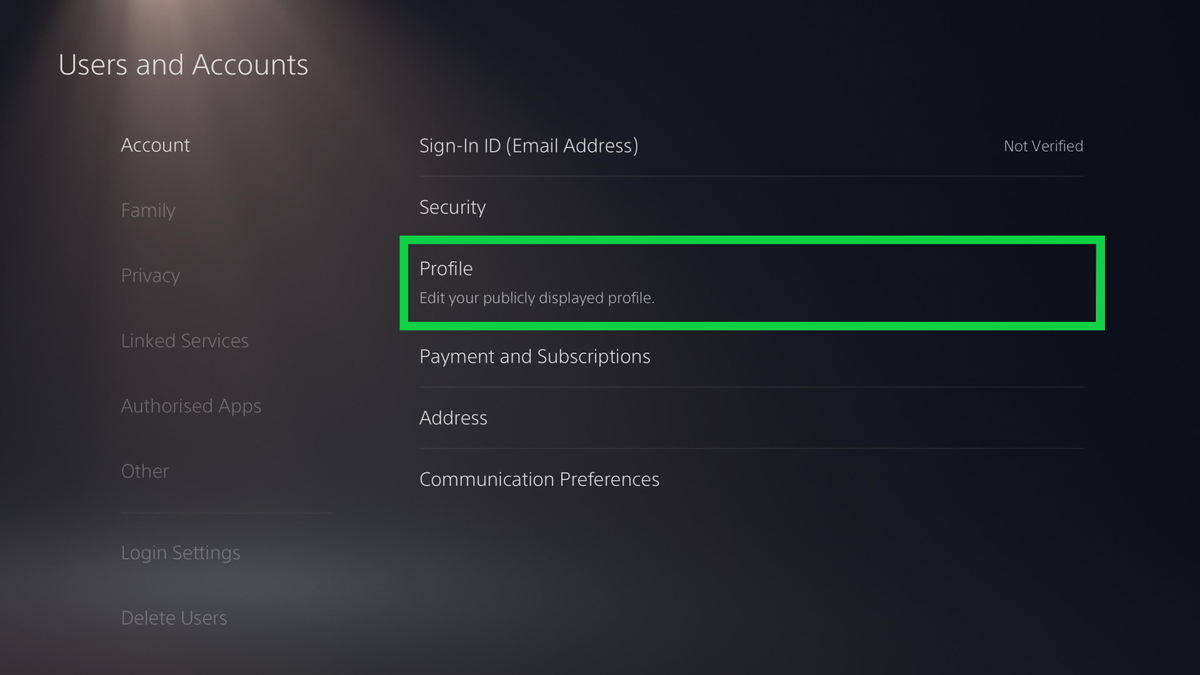Viewport: 1200px width, 675px height.
Task: Open Linked Services settings
Action: [x=184, y=340]
